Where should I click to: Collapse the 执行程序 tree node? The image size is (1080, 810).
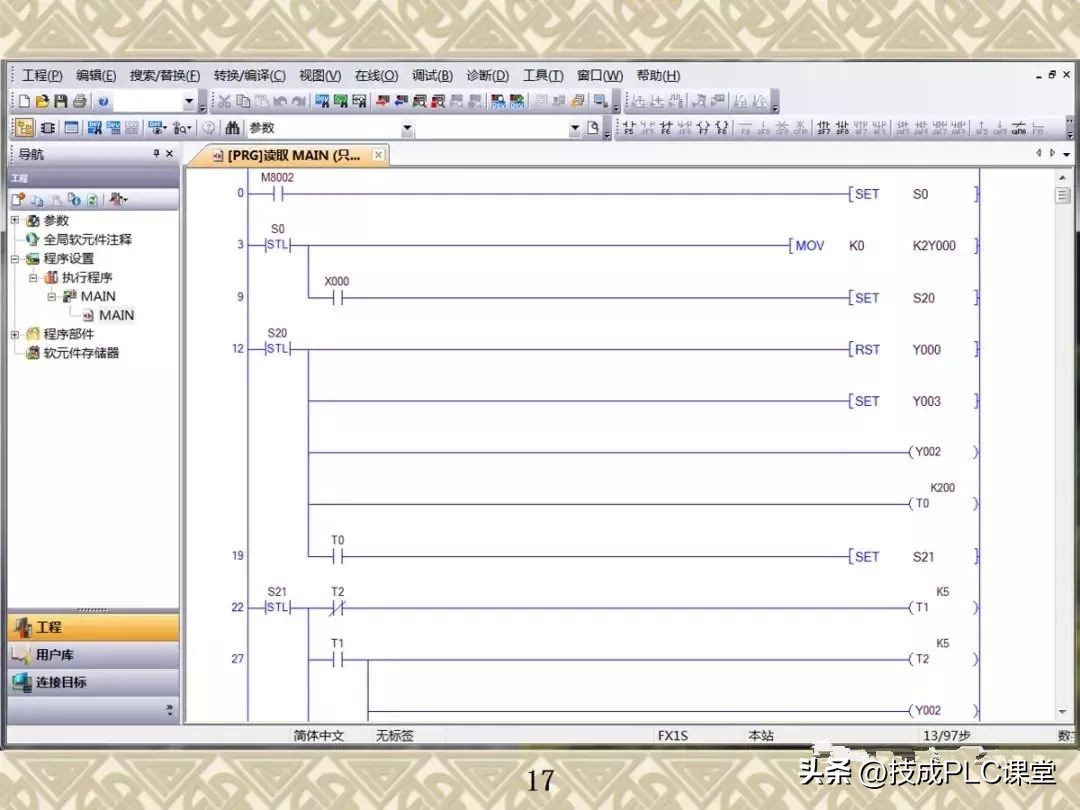click(32, 277)
